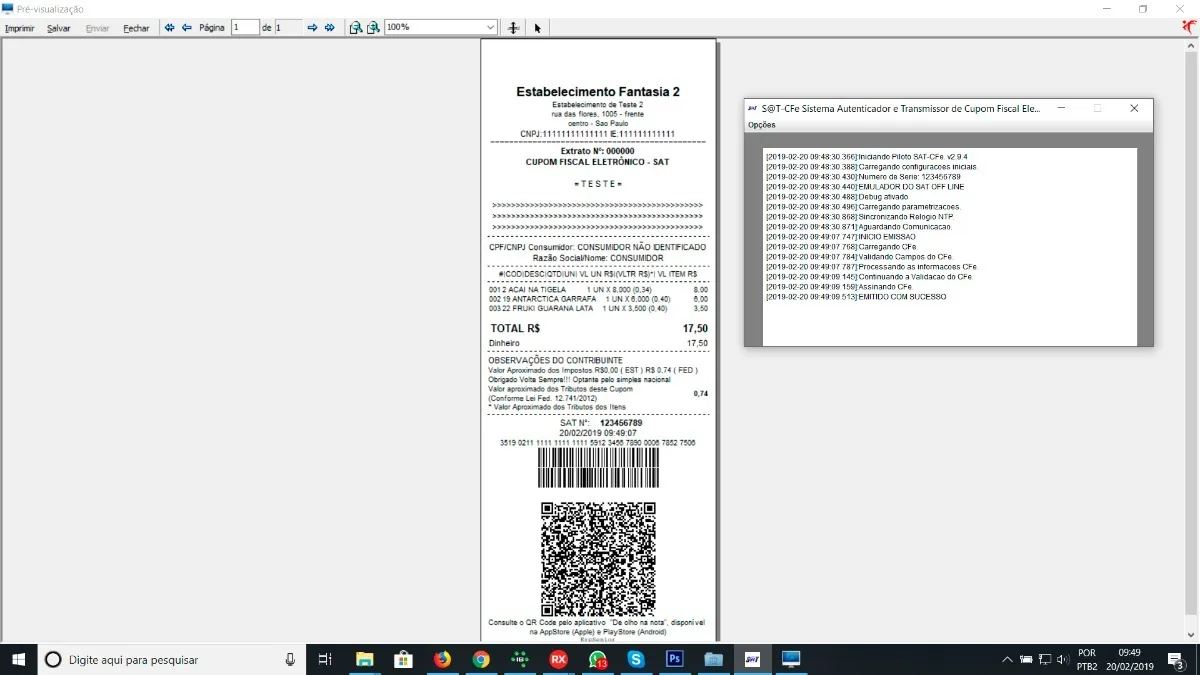This screenshot has width=1200, height=675.
Task: Open File Explorer from the taskbar
Action: [364, 660]
